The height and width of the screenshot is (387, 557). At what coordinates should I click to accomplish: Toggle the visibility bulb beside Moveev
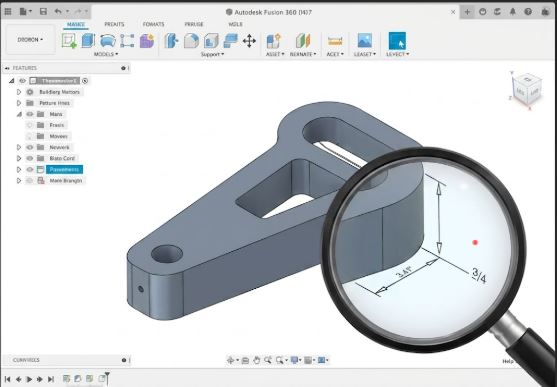(x=30, y=136)
